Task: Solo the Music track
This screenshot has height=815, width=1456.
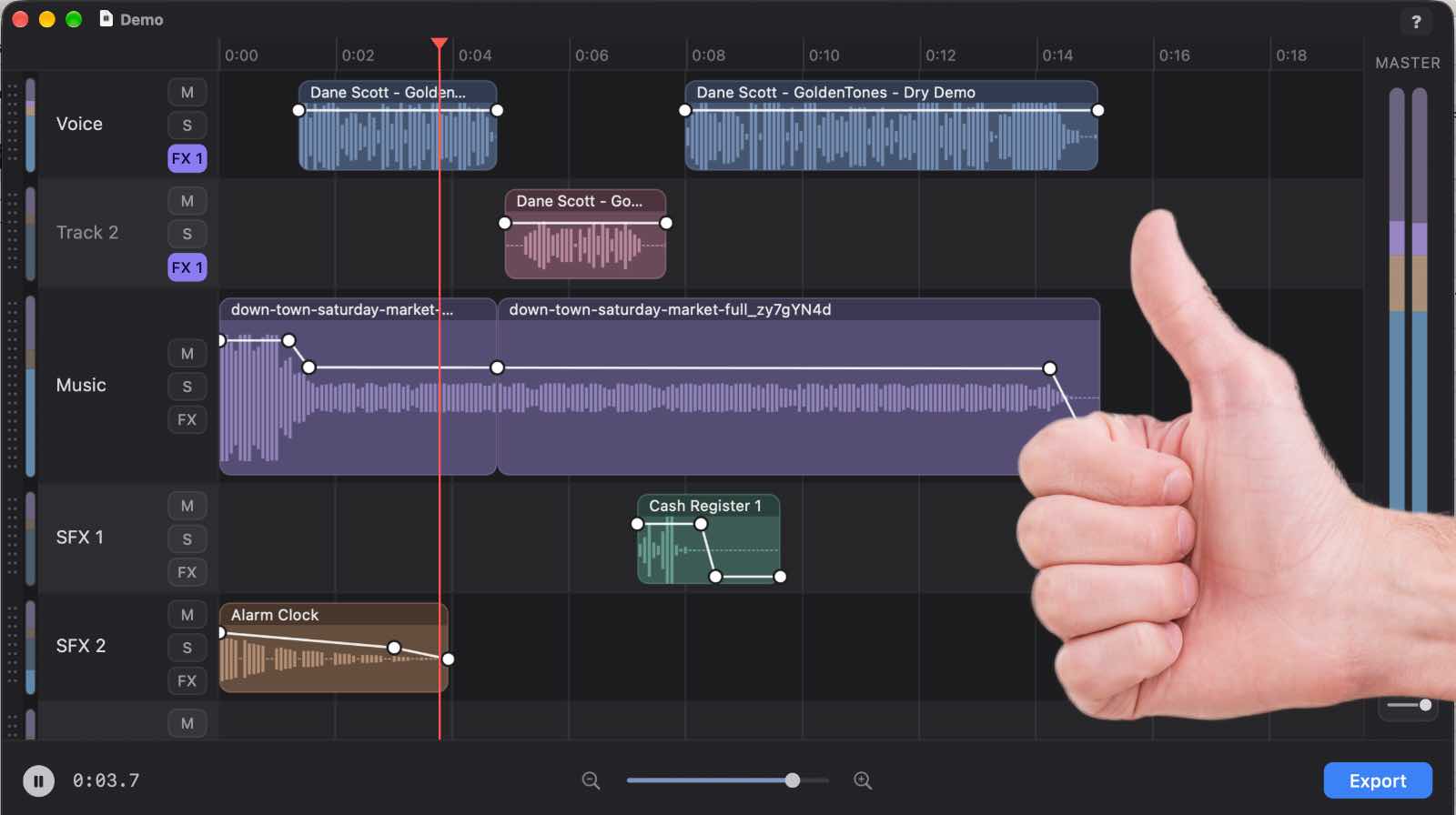Action: pyautogui.click(x=187, y=387)
